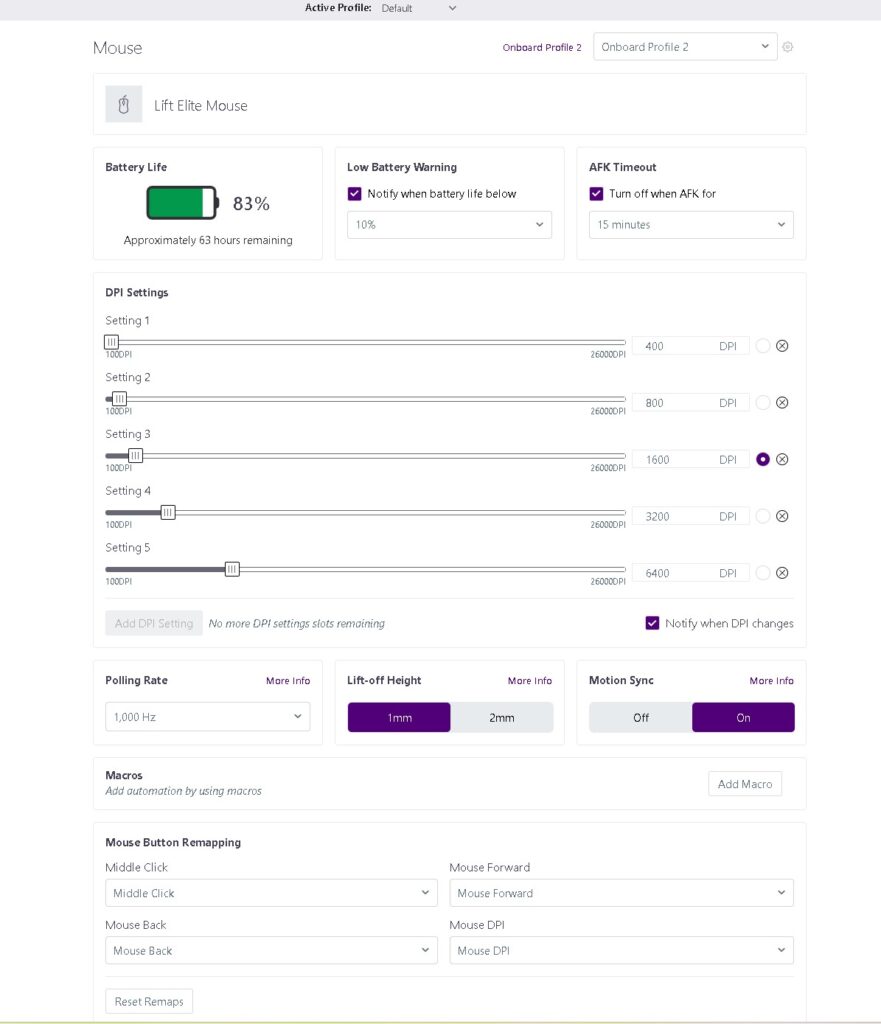Screen dimensions: 881x1024
Task: Set lift-off height to 1mm
Action: click(x=399, y=718)
